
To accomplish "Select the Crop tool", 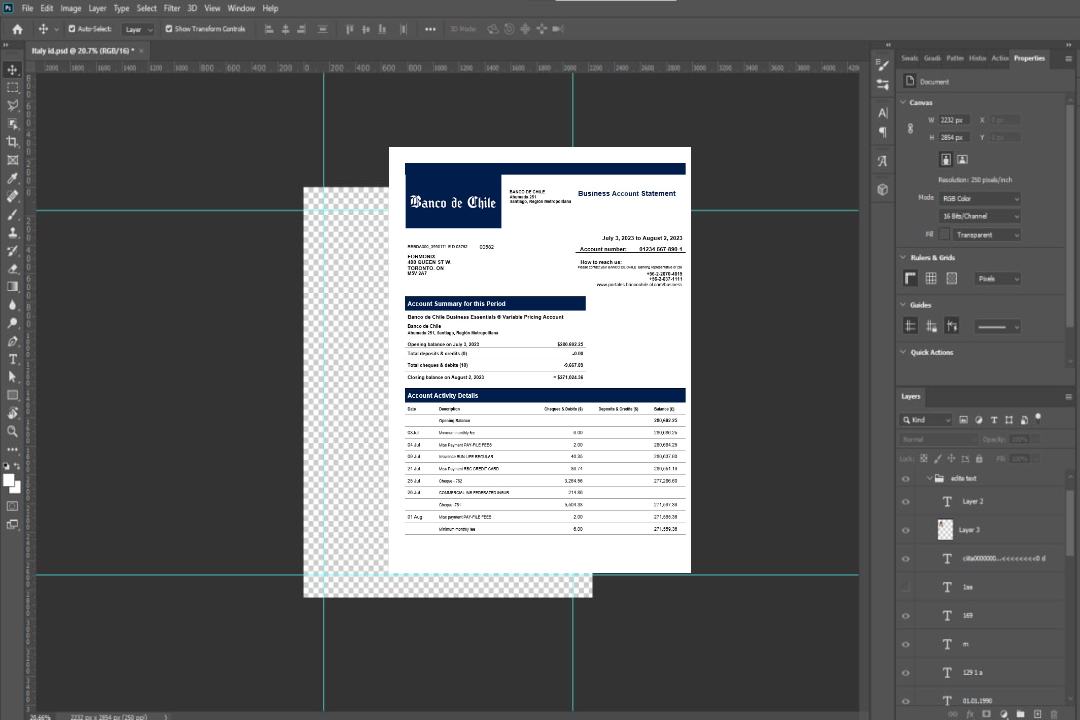I will (x=12, y=142).
